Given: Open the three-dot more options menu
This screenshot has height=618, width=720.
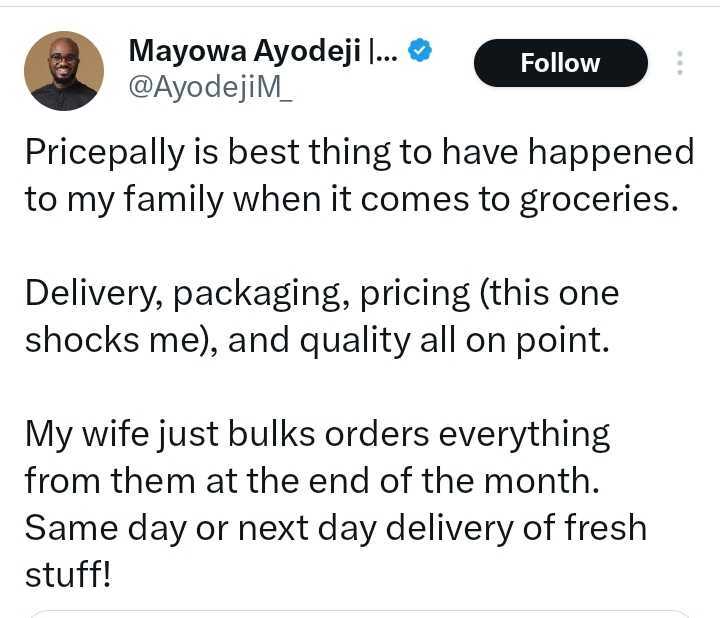Looking at the screenshot, I should click(x=680, y=63).
